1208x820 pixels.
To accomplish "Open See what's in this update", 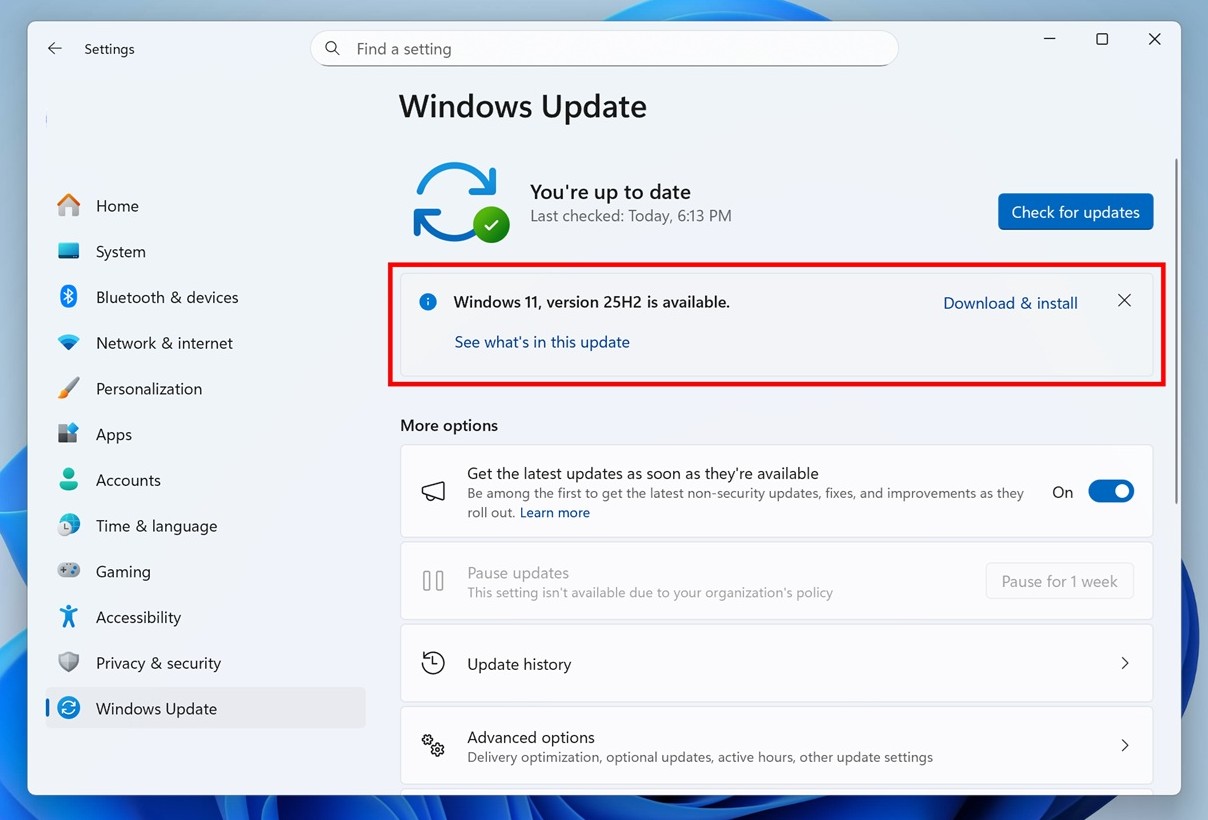I will point(542,341).
